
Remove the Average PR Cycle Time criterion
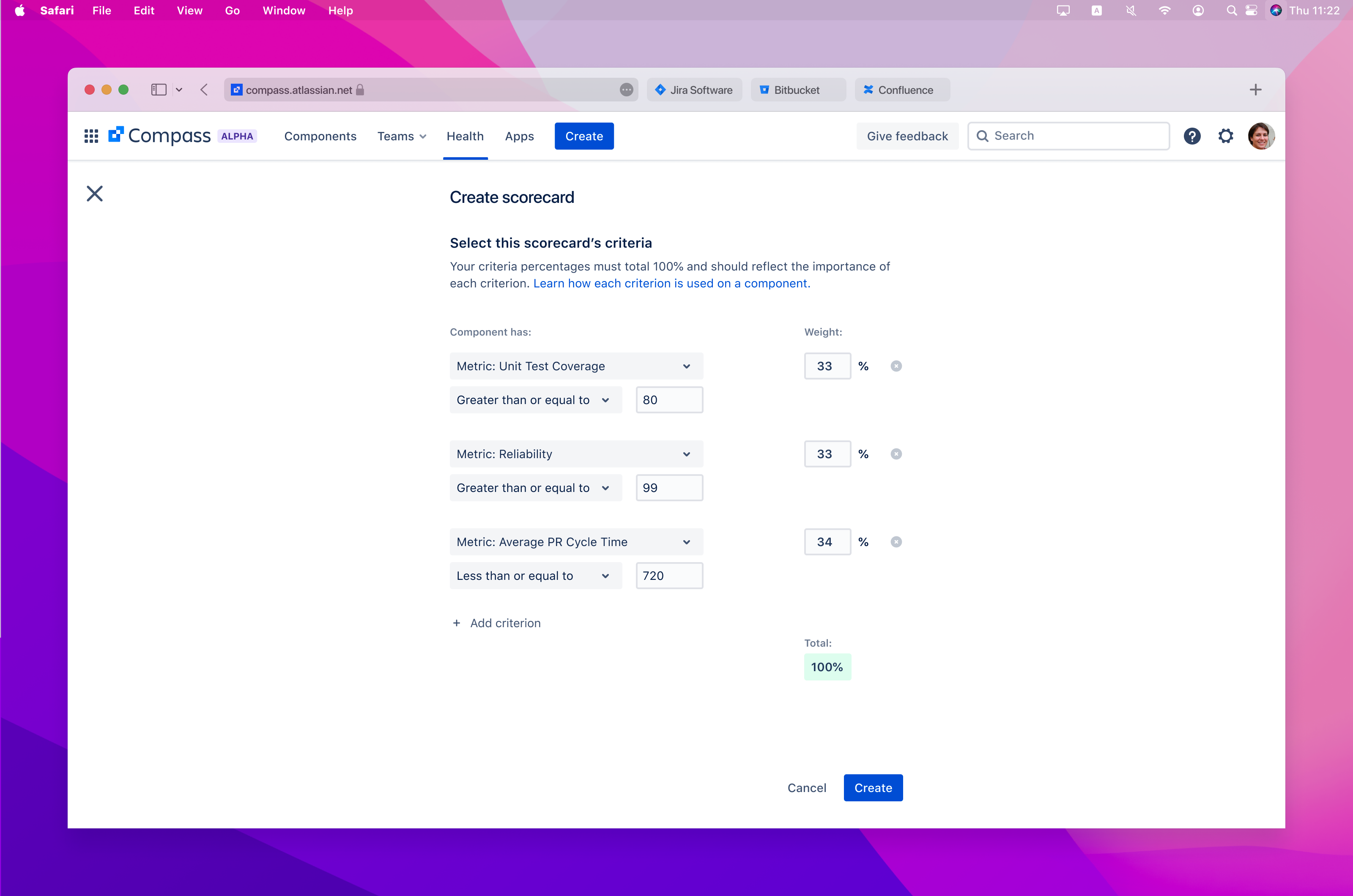[x=896, y=542]
